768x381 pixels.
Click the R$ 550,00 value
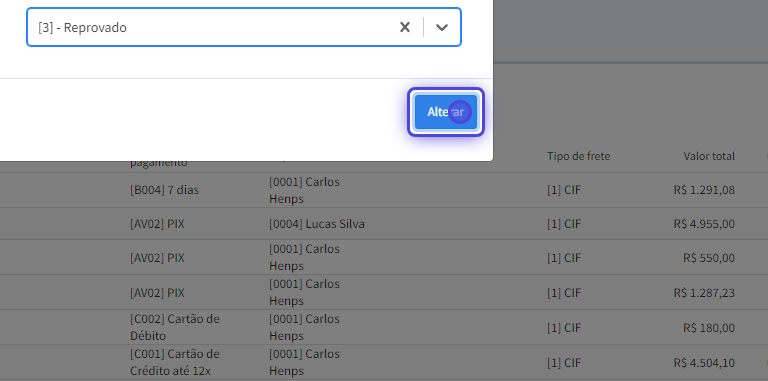pyautogui.click(x=709, y=258)
